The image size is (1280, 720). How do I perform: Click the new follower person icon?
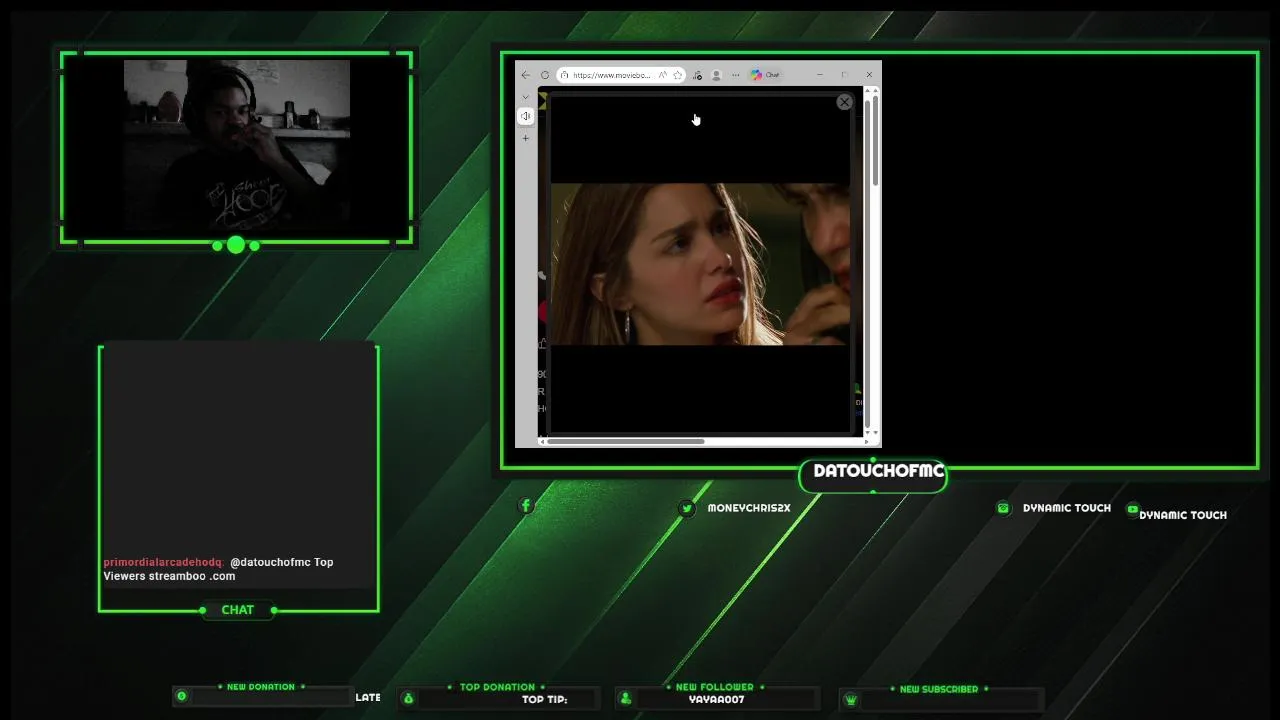coord(626,698)
